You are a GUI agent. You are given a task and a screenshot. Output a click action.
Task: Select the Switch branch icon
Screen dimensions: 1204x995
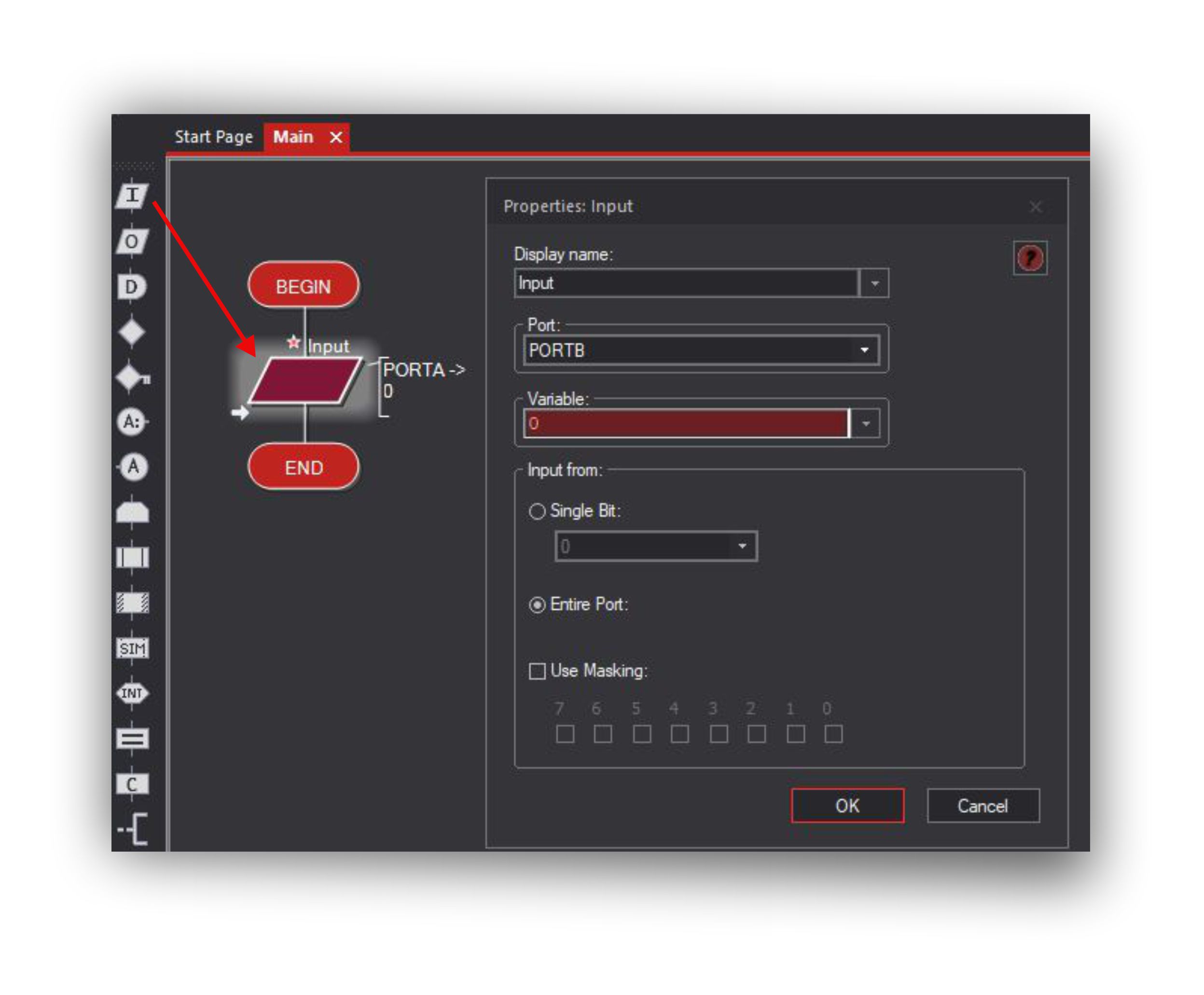[x=133, y=377]
